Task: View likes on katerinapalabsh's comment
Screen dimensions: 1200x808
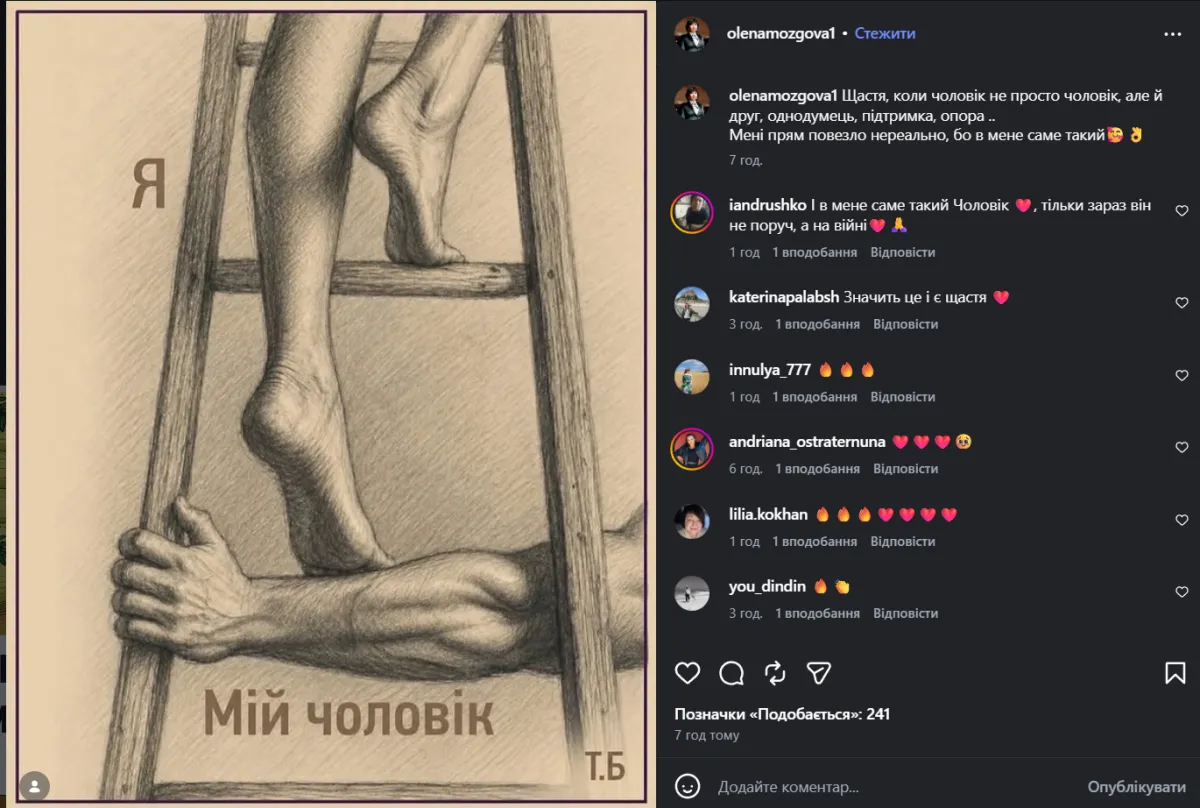Action: [817, 324]
